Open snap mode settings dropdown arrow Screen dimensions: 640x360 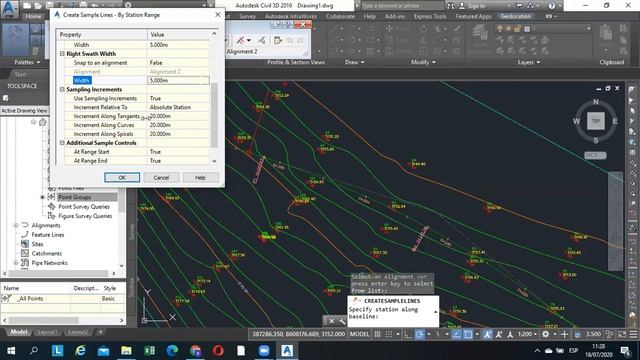coord(398,334)
